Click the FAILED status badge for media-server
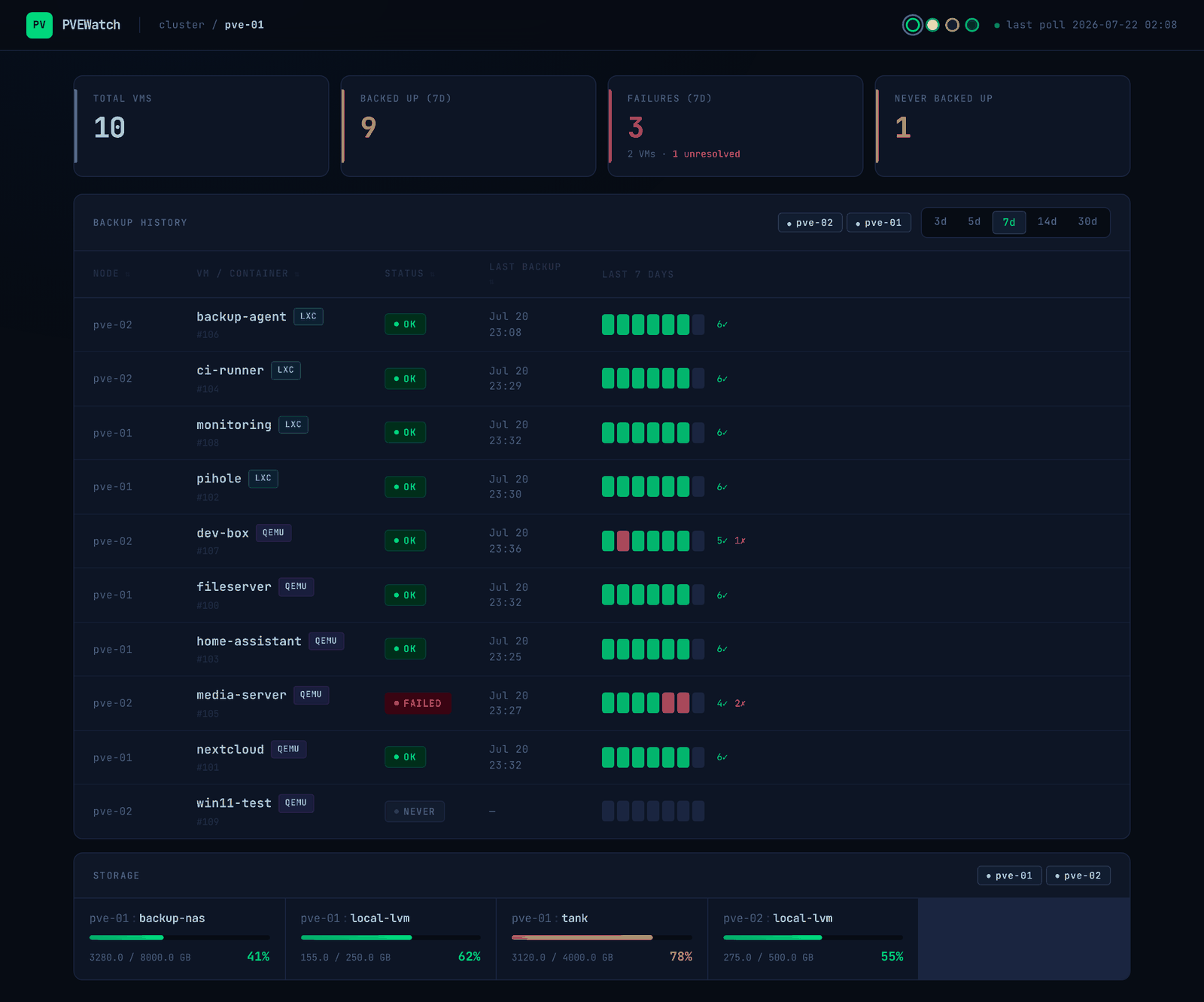 pyautogui.click(x=418, y=703)
